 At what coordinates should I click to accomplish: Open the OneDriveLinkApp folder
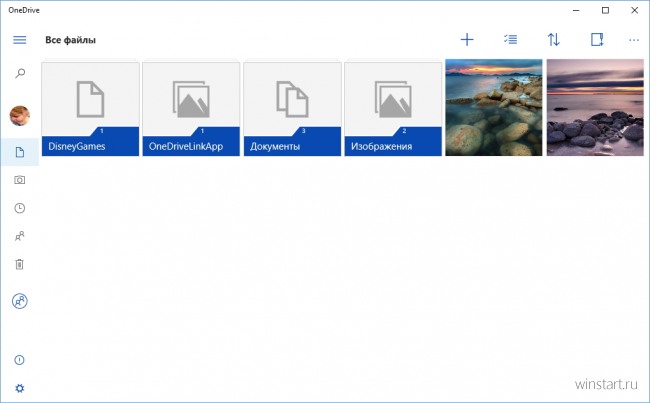[x=191, y=109]
